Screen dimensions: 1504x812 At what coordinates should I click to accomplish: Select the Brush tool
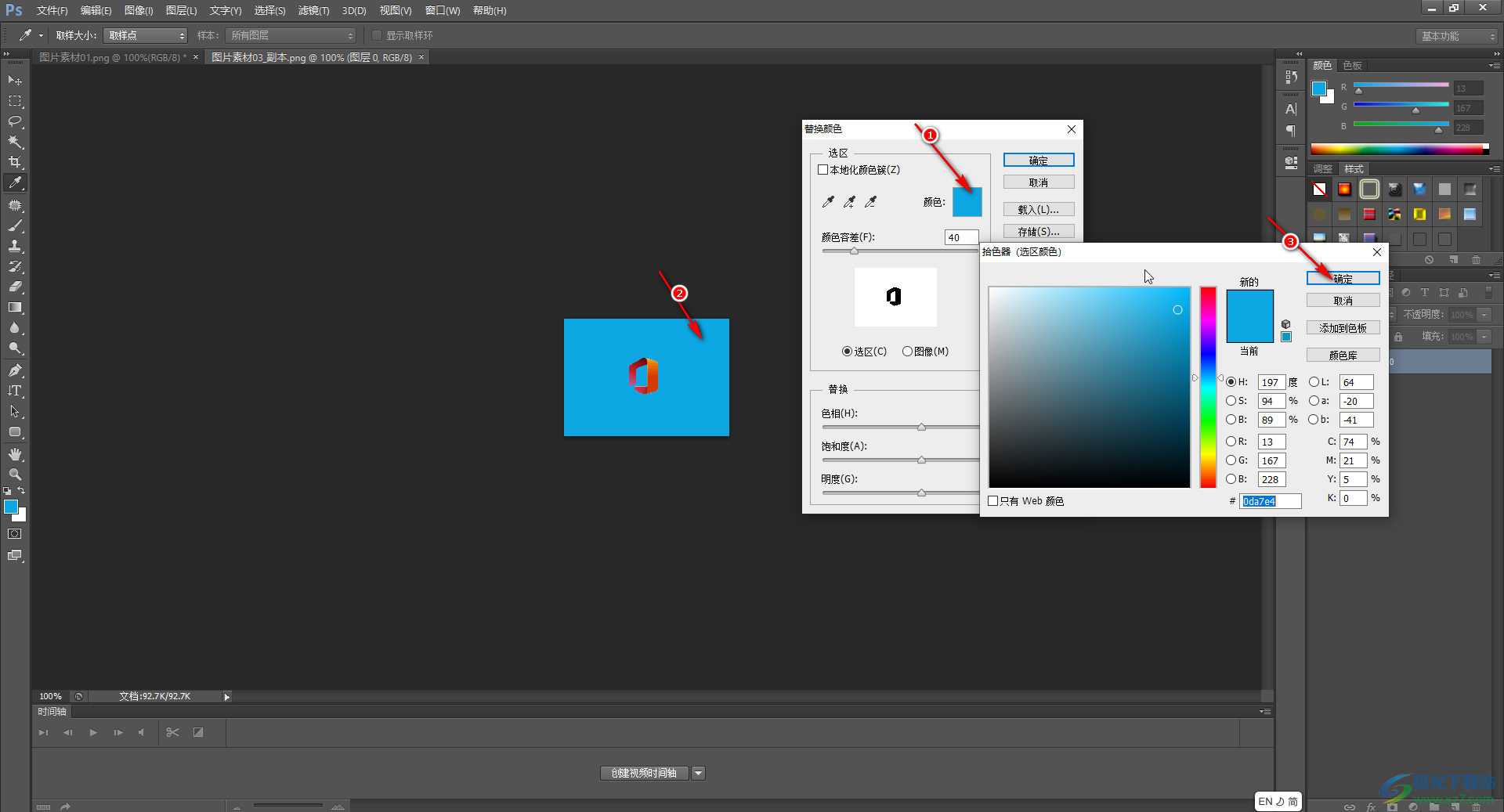coord(15,226)
